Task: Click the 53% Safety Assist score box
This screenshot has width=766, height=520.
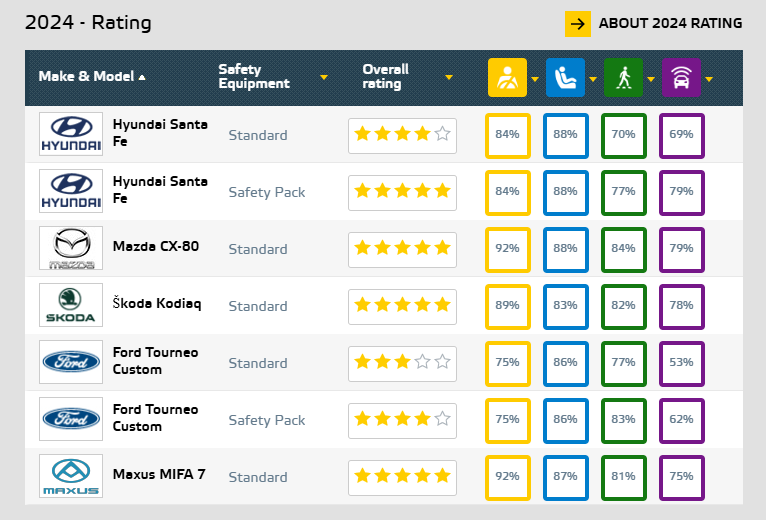Action: coord(681,364)
